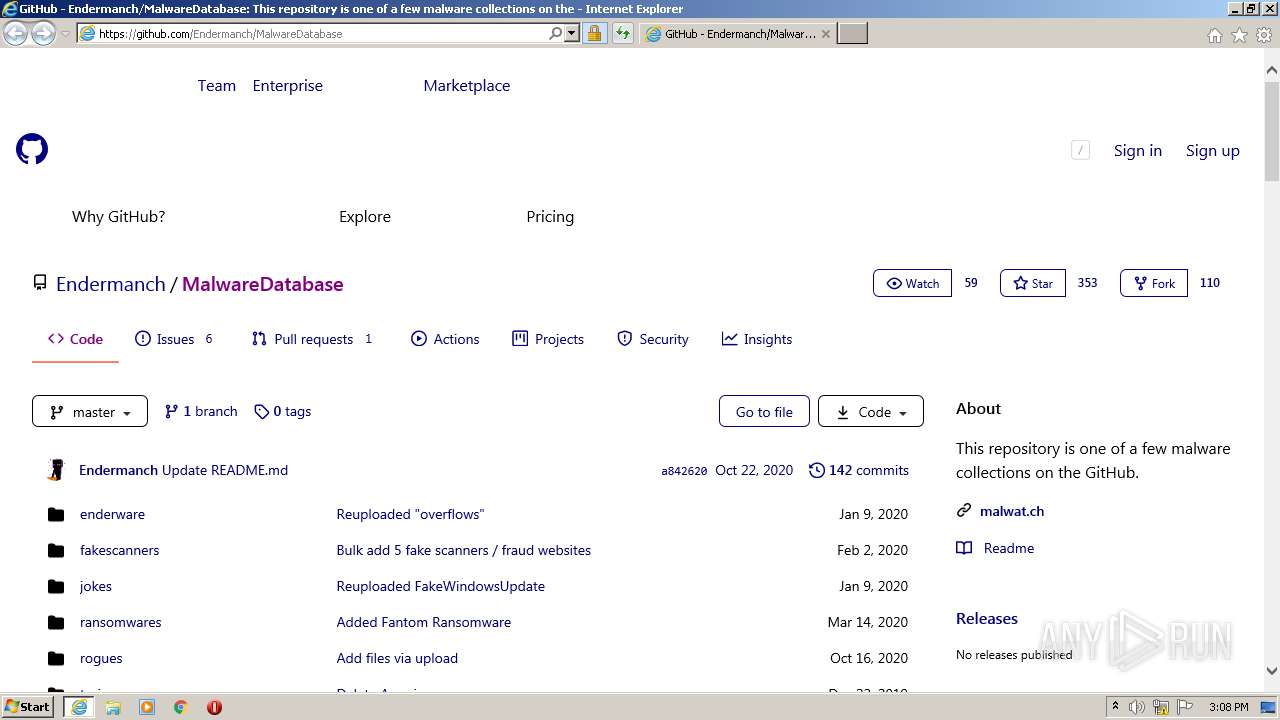Open IE home icon
Viewport: 1280px width, 720px height.
1214,35
